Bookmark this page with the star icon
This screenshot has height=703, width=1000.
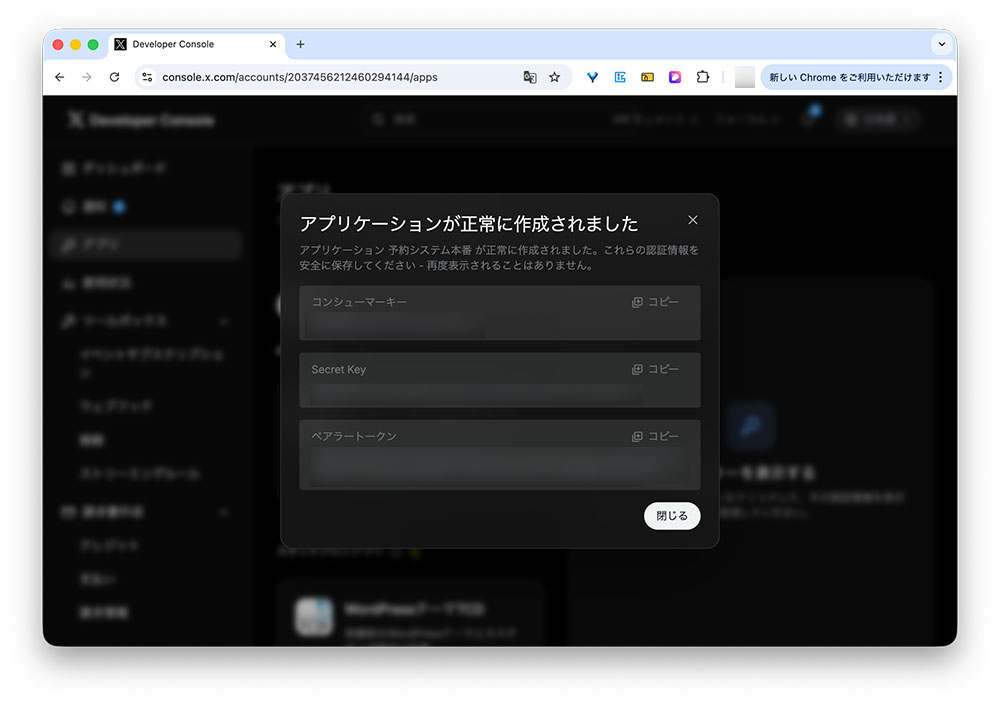(556, 77)
